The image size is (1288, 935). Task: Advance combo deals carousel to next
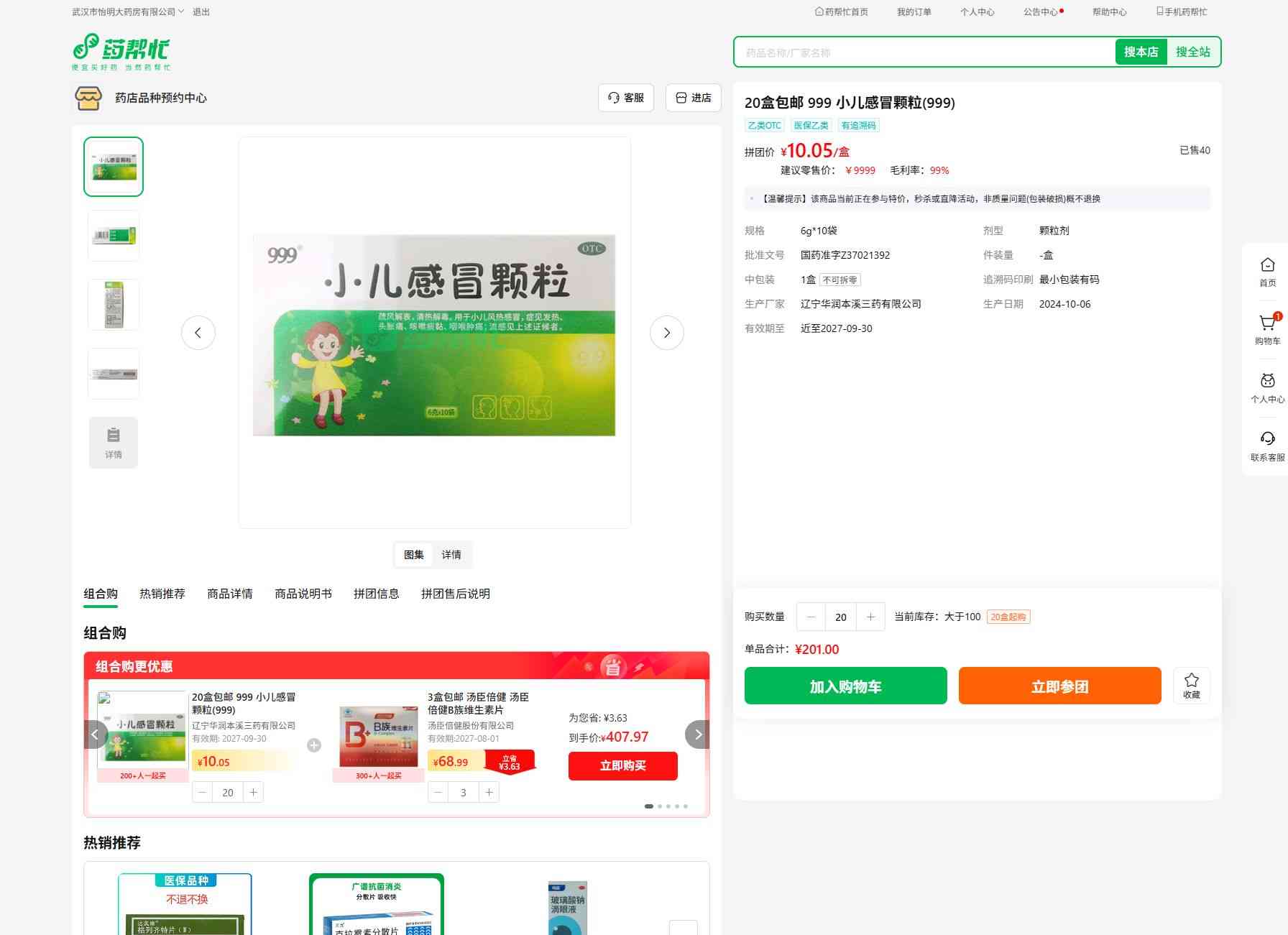coord(697,734)
